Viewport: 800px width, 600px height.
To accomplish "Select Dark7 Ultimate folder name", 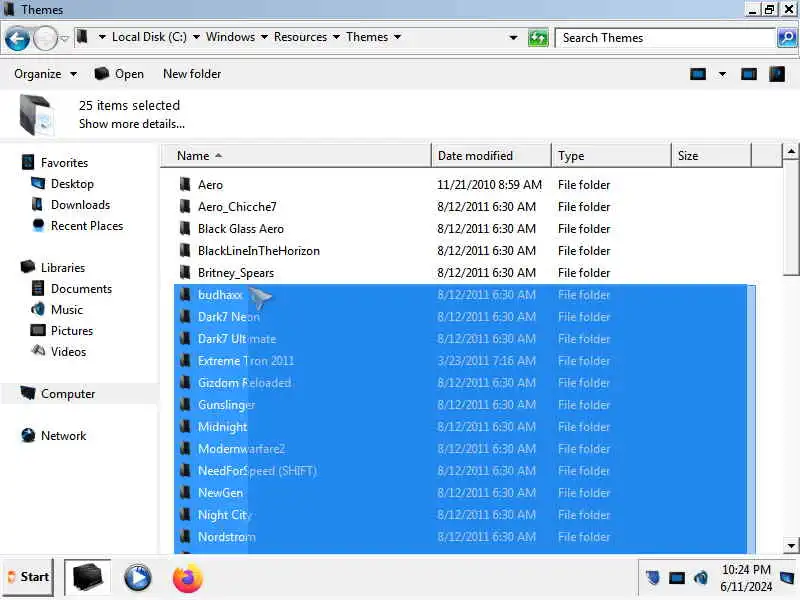I will (x=237, y=338).
